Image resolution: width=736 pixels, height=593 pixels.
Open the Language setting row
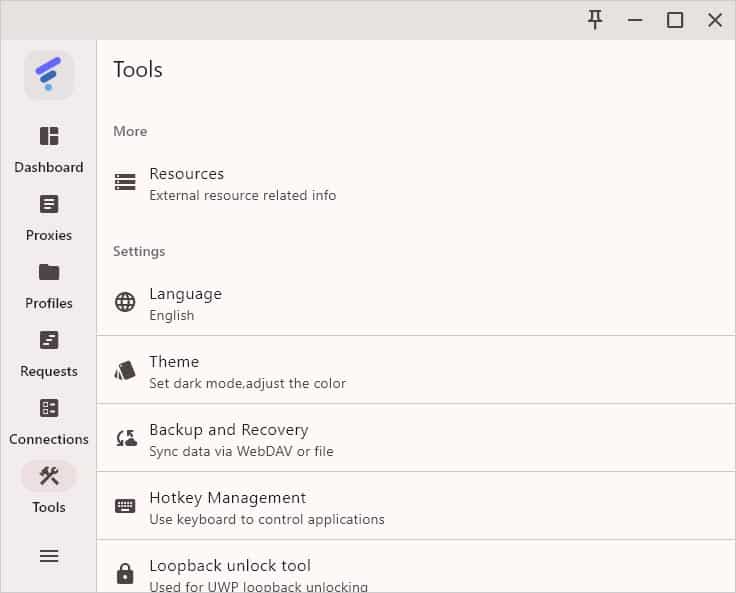pyautogui.click(x=416, y=304)
